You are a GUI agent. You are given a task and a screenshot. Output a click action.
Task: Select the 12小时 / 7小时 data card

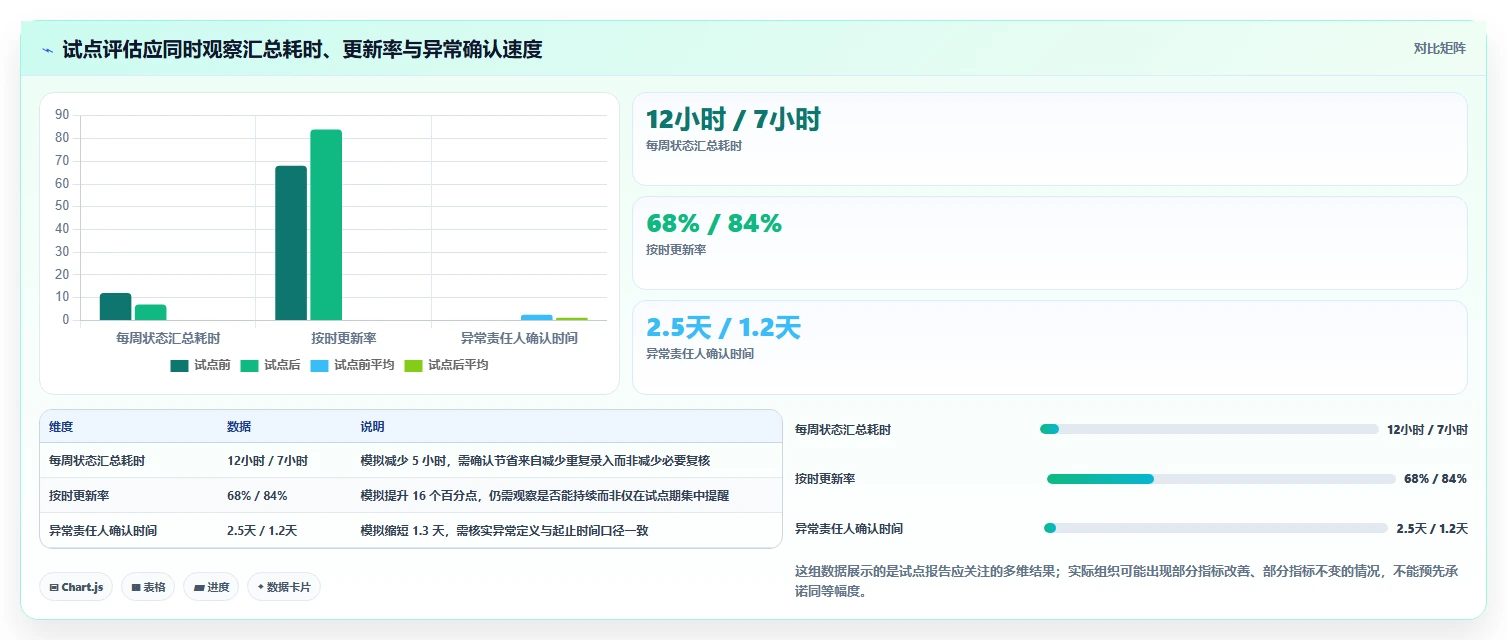(x=1049, y=139)
